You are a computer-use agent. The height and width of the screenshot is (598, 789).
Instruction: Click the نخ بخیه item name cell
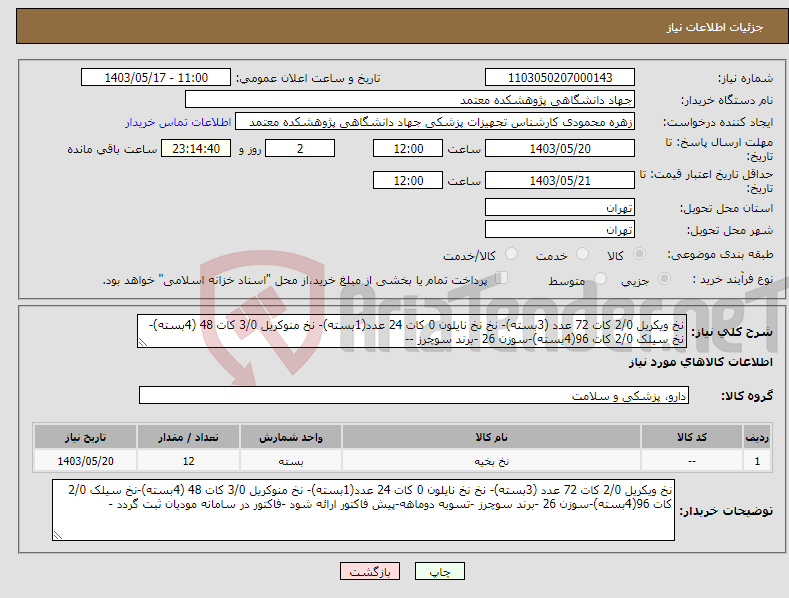coord(491,461)
